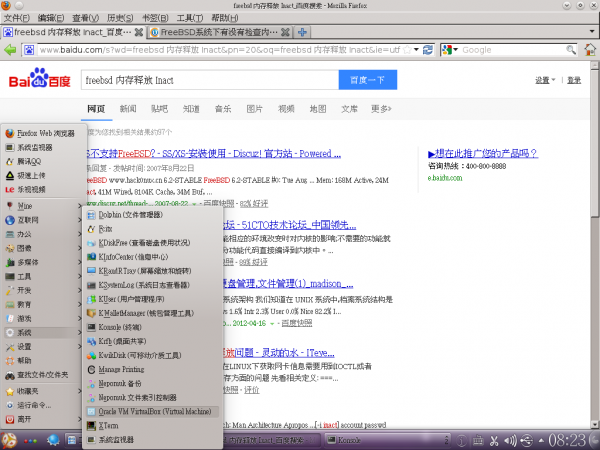The height and width of the screenshot is (450, 600).
Task: Open KWalletManager wallet tool
Action: [152, 313]
